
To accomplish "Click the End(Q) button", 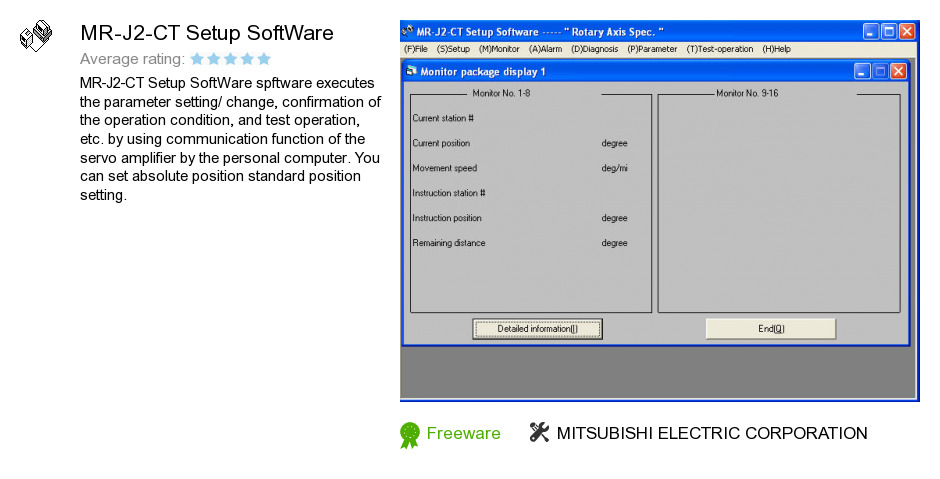I will tap(771, 329).
